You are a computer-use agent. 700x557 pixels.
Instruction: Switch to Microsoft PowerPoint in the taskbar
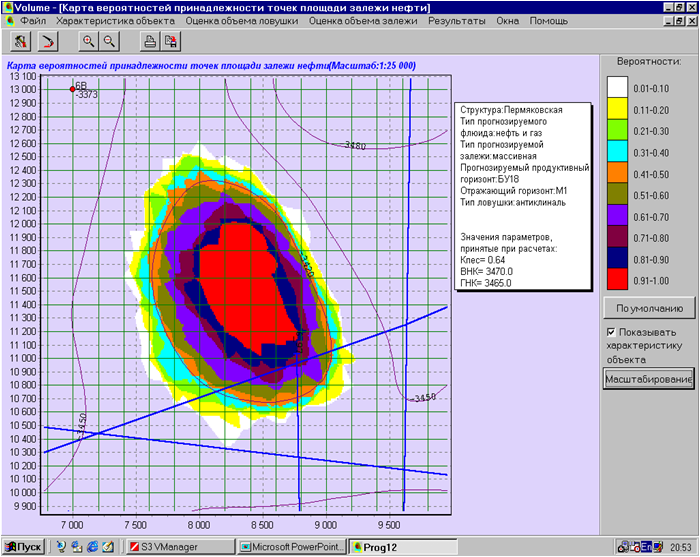[291, 547]
